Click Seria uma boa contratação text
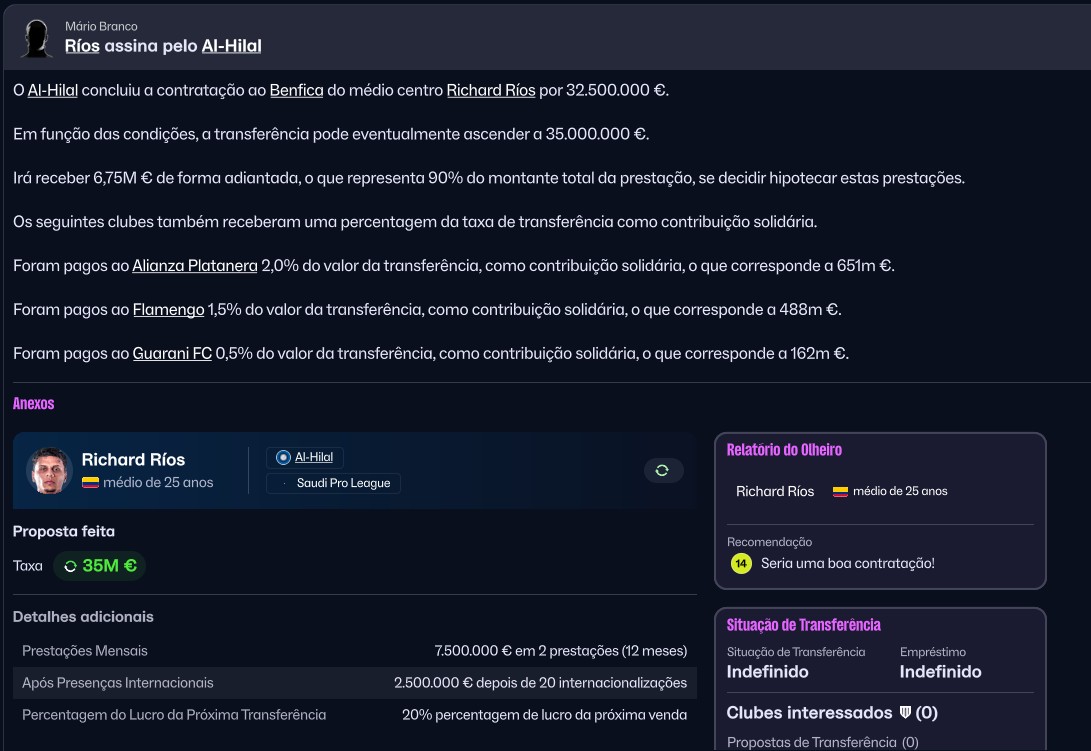The width and height of the screenshot is (1091, 751). (847, 564)
